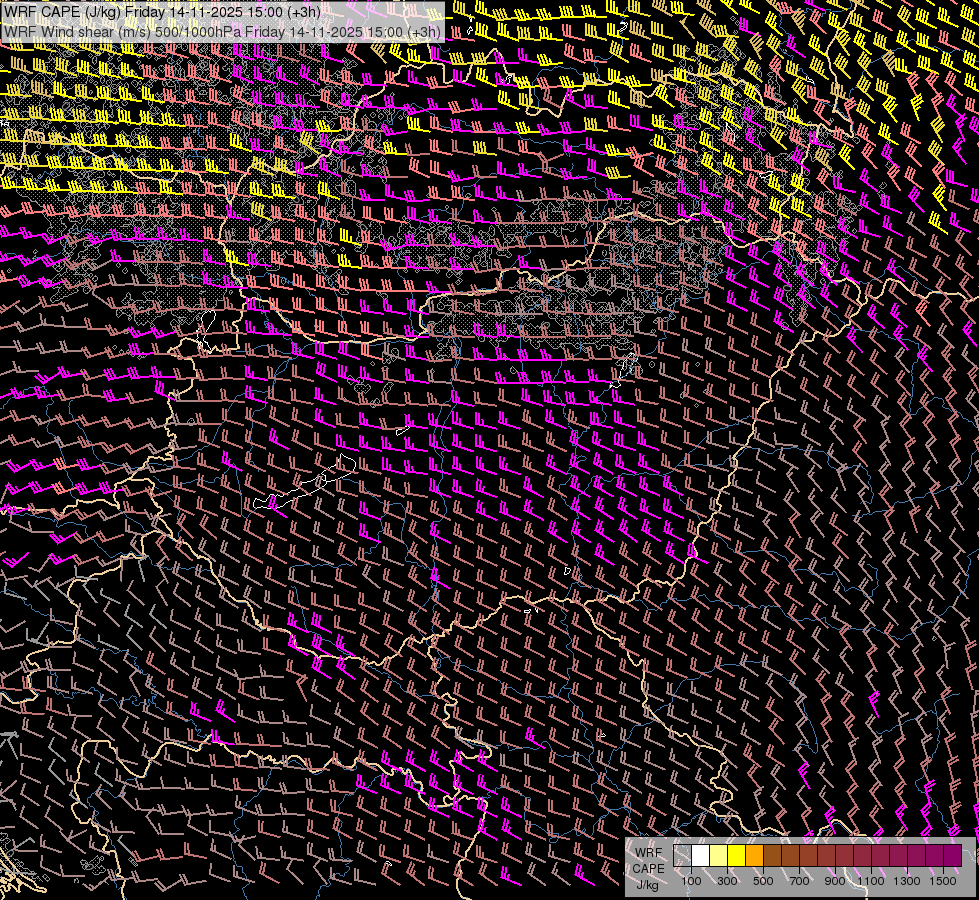The image size is (979, 900).
Task: Select the orange 400–500 legend swatch
Action: click(x=754, y=856)
